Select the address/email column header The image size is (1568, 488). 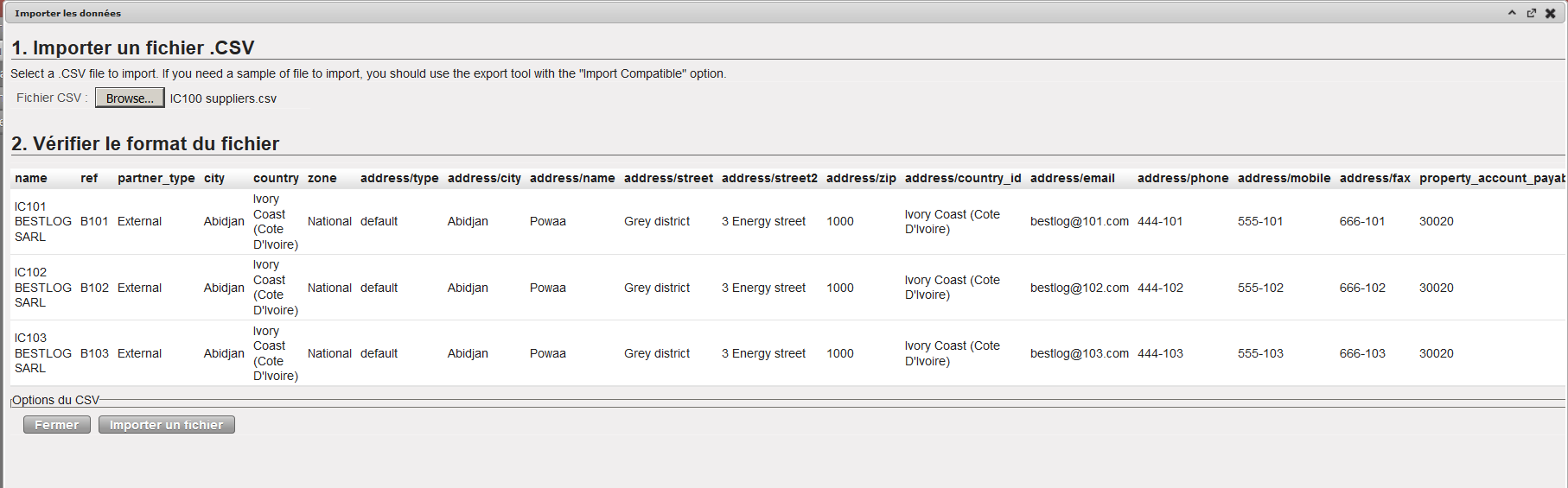(x=1072, y=178)
